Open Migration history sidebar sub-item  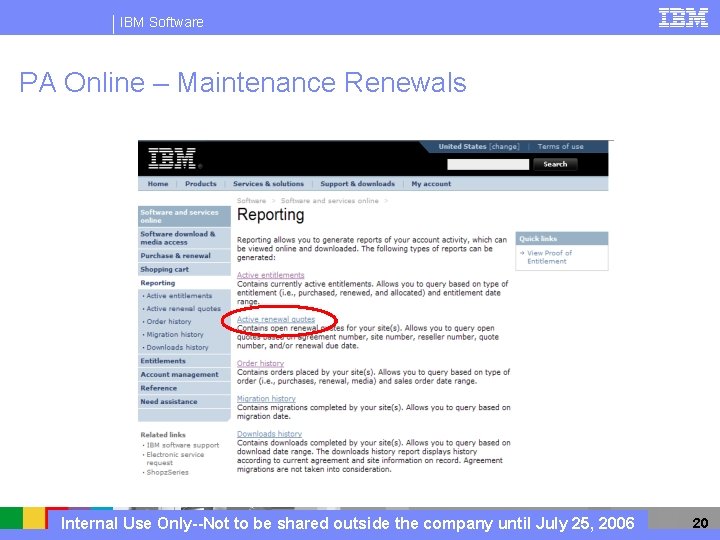[174, 334]
